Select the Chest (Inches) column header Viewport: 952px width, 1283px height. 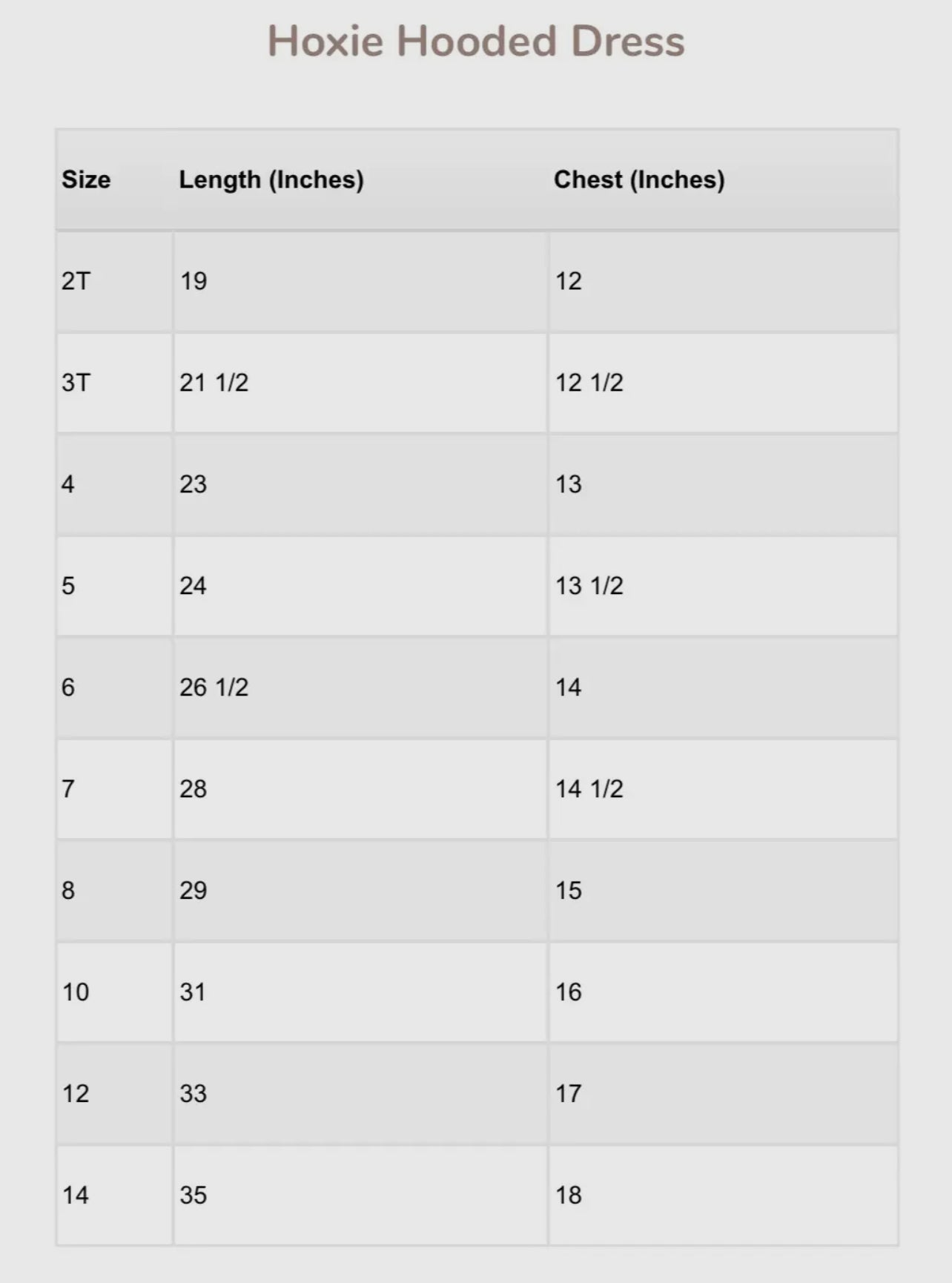tap(639, 179)
